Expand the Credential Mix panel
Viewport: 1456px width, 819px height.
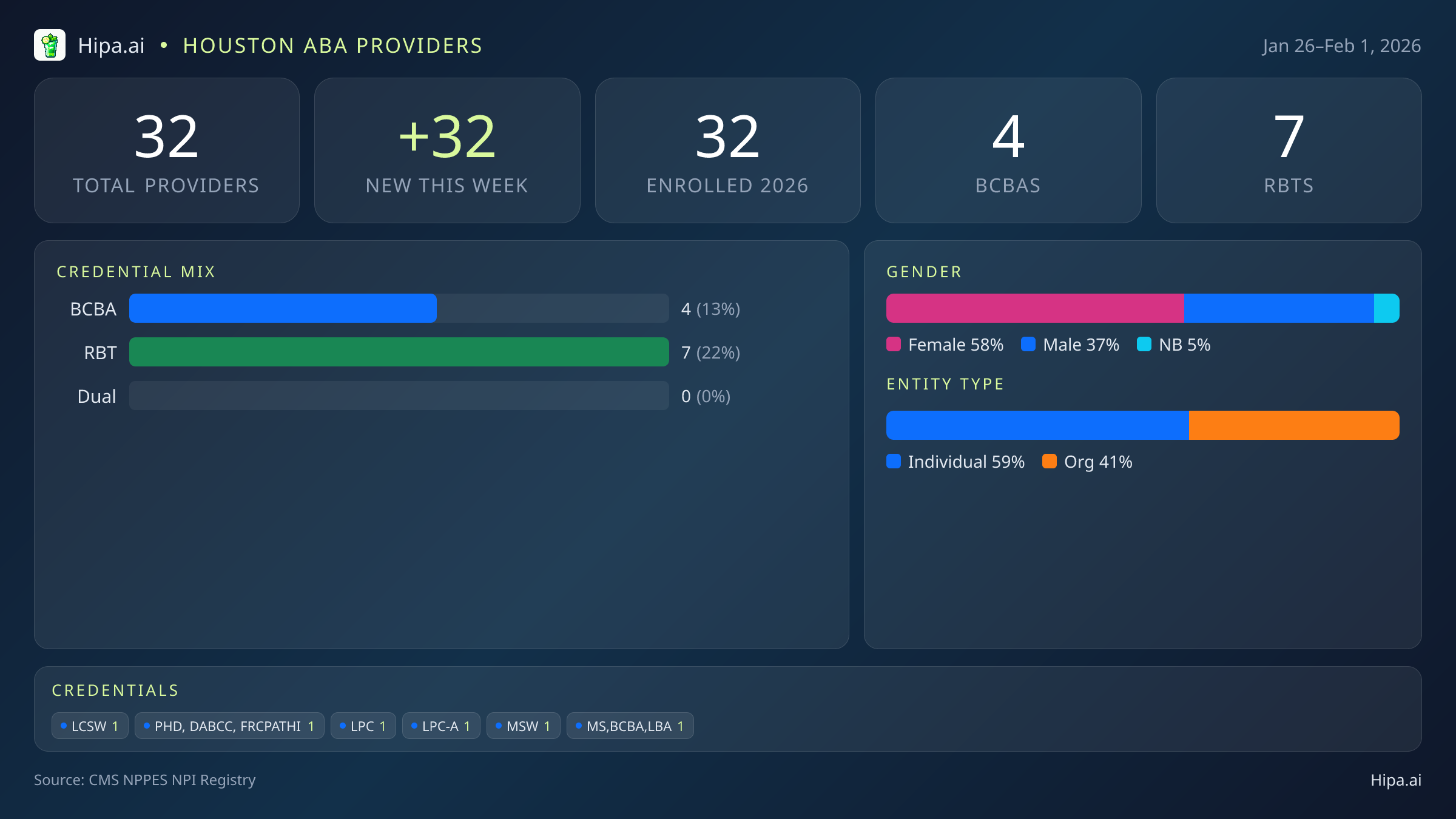136,271
